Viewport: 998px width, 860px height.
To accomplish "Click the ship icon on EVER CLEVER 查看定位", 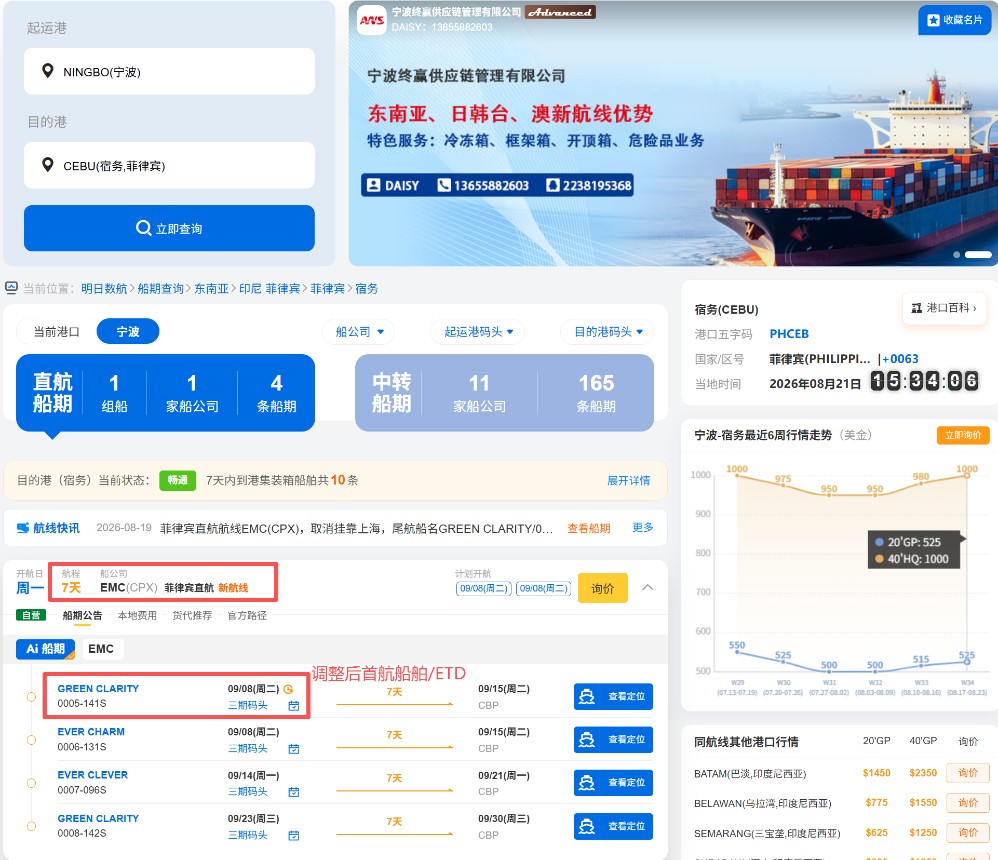I will coord(587,782).
